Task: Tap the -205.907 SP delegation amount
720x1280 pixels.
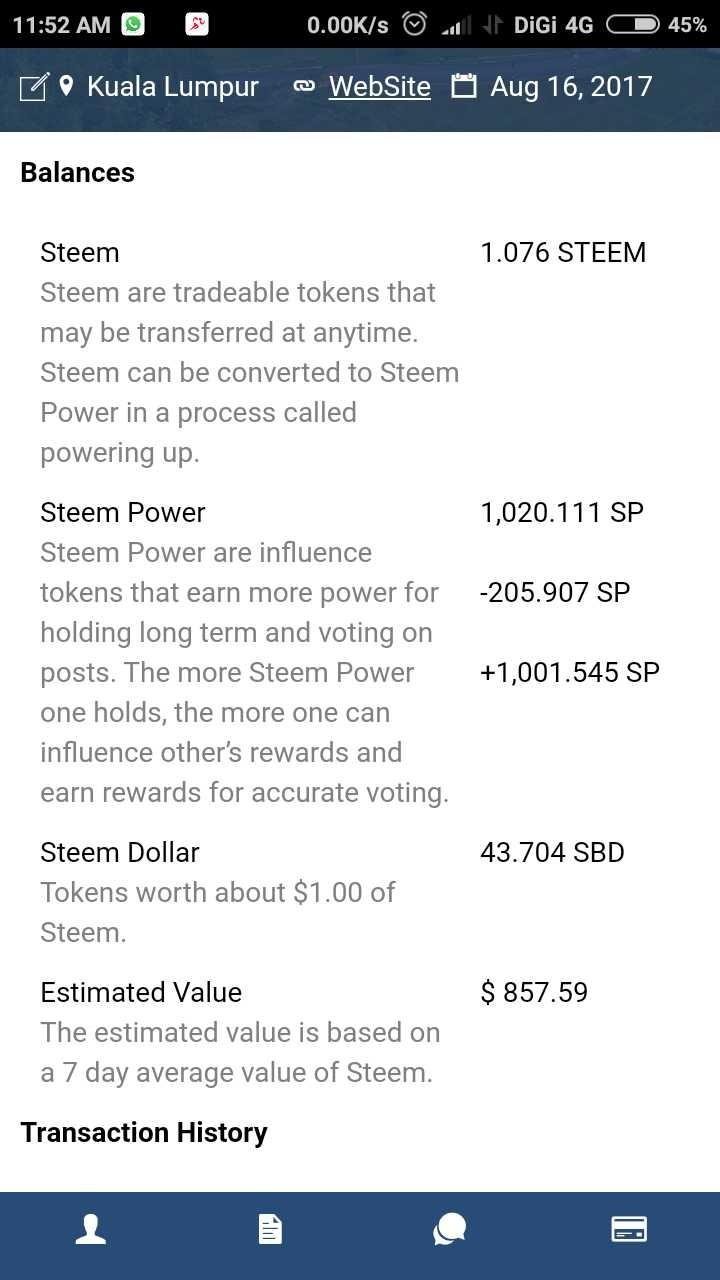Action: coord(555,592)
